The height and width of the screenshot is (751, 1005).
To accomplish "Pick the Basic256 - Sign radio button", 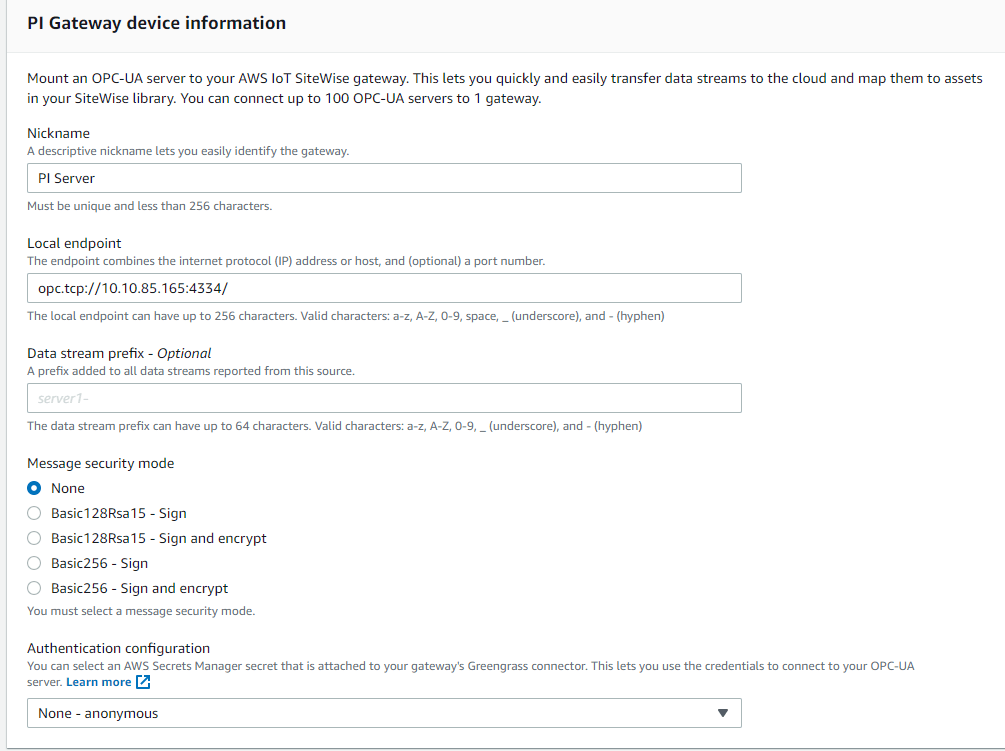I will (x=34, y=563).
